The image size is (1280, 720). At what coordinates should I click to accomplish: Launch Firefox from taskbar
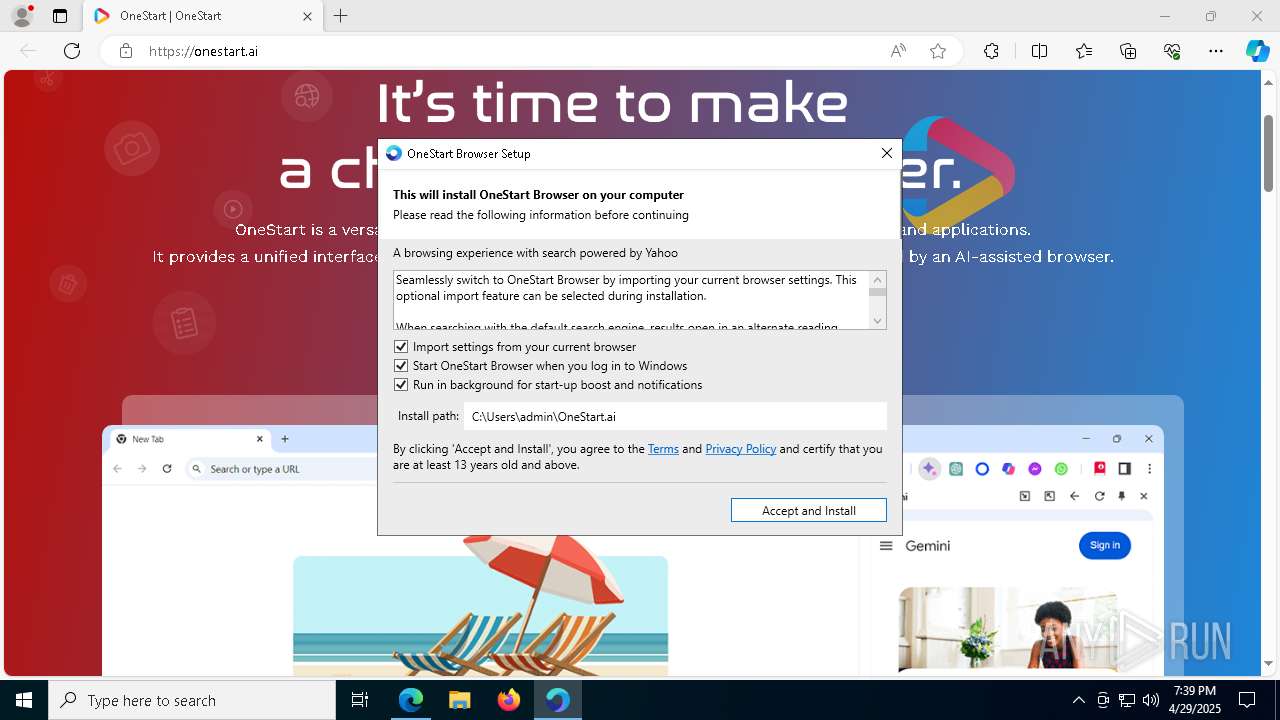coord(508,700)
